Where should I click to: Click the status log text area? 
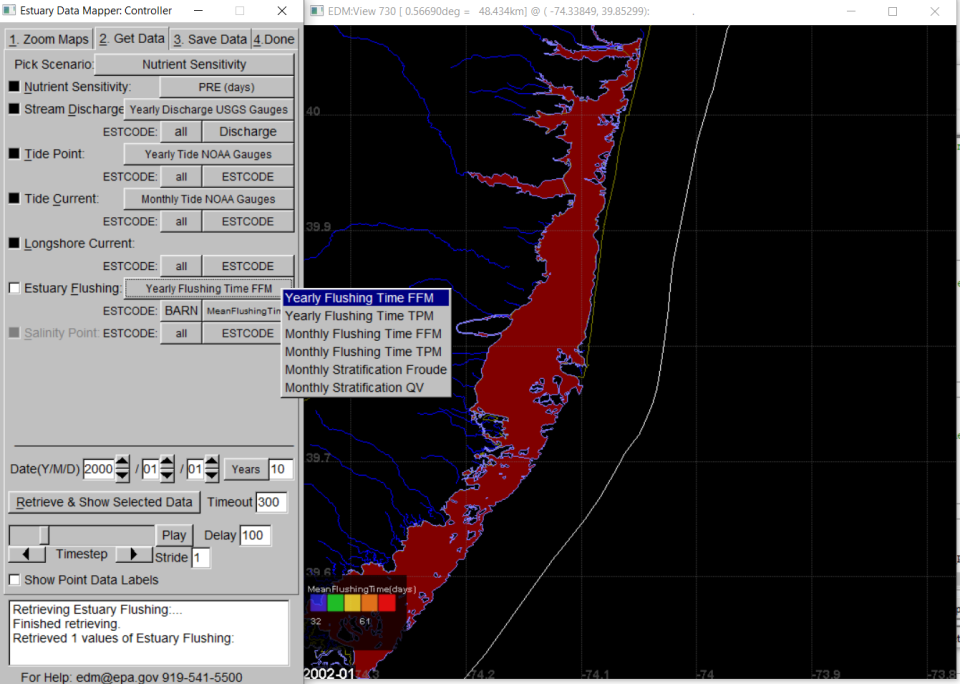[x=149, y=633]
